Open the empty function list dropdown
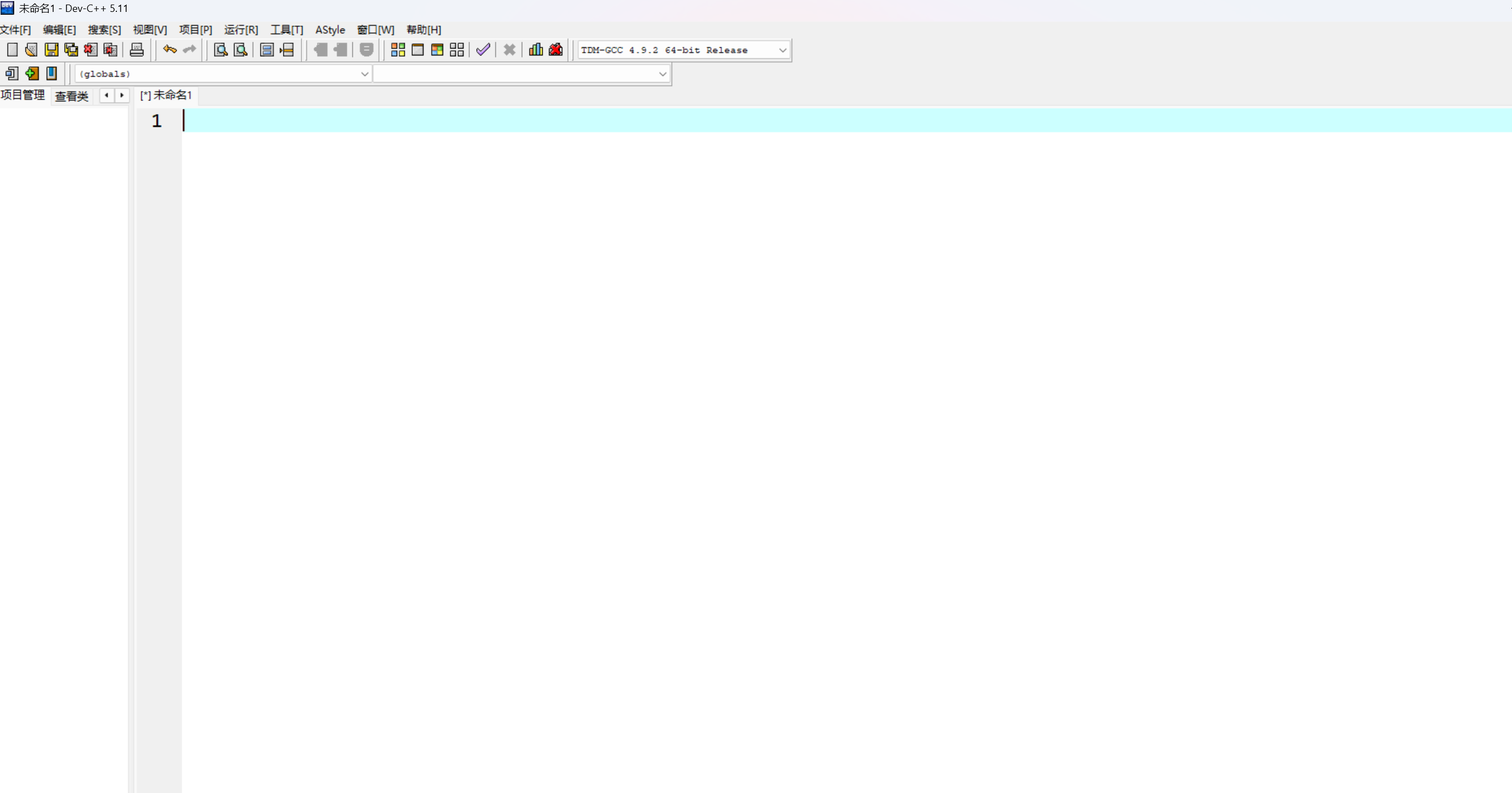 tap(662, 74)
